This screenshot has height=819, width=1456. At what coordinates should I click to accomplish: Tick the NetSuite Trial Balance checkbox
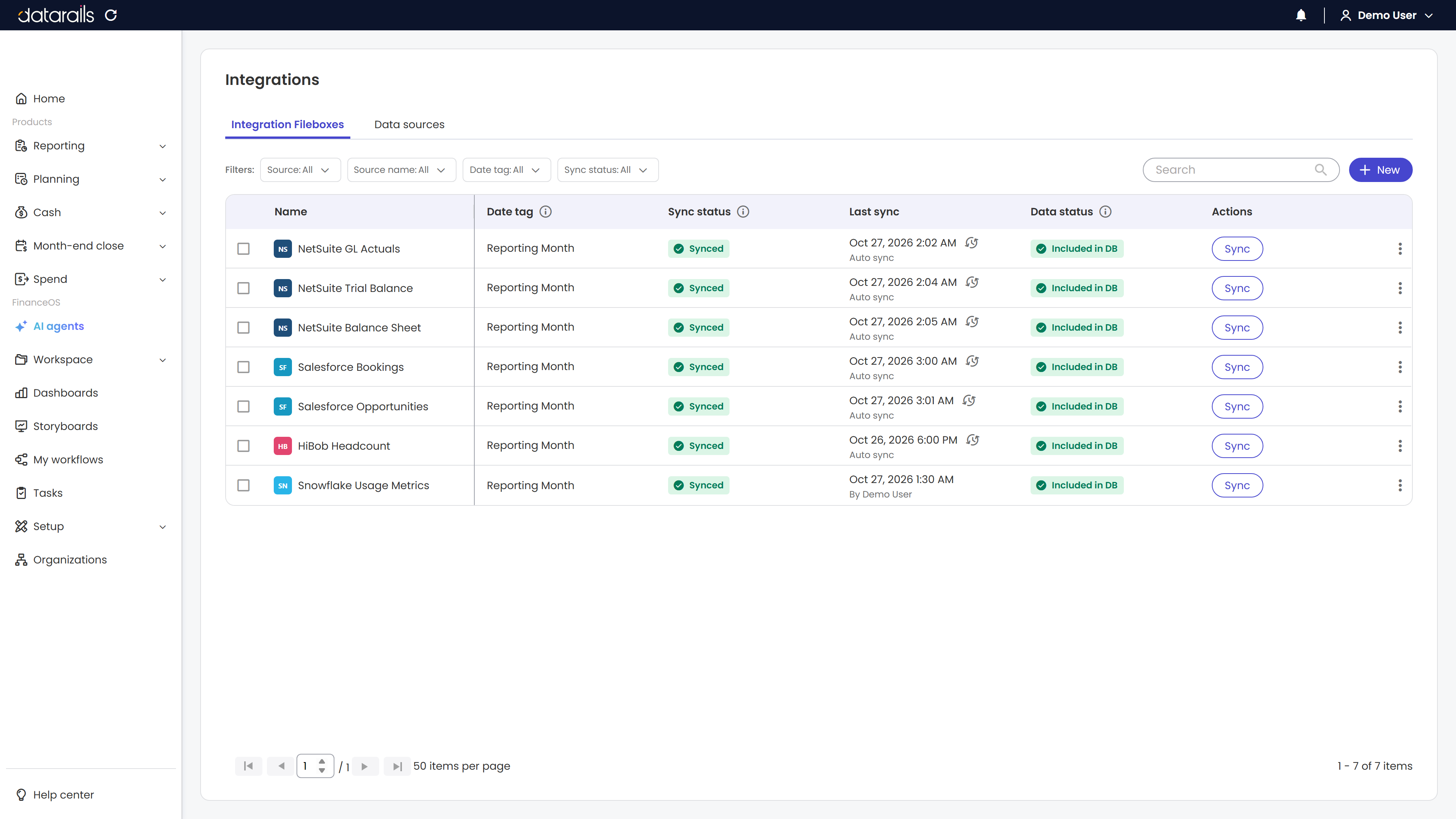click(243, 288)
